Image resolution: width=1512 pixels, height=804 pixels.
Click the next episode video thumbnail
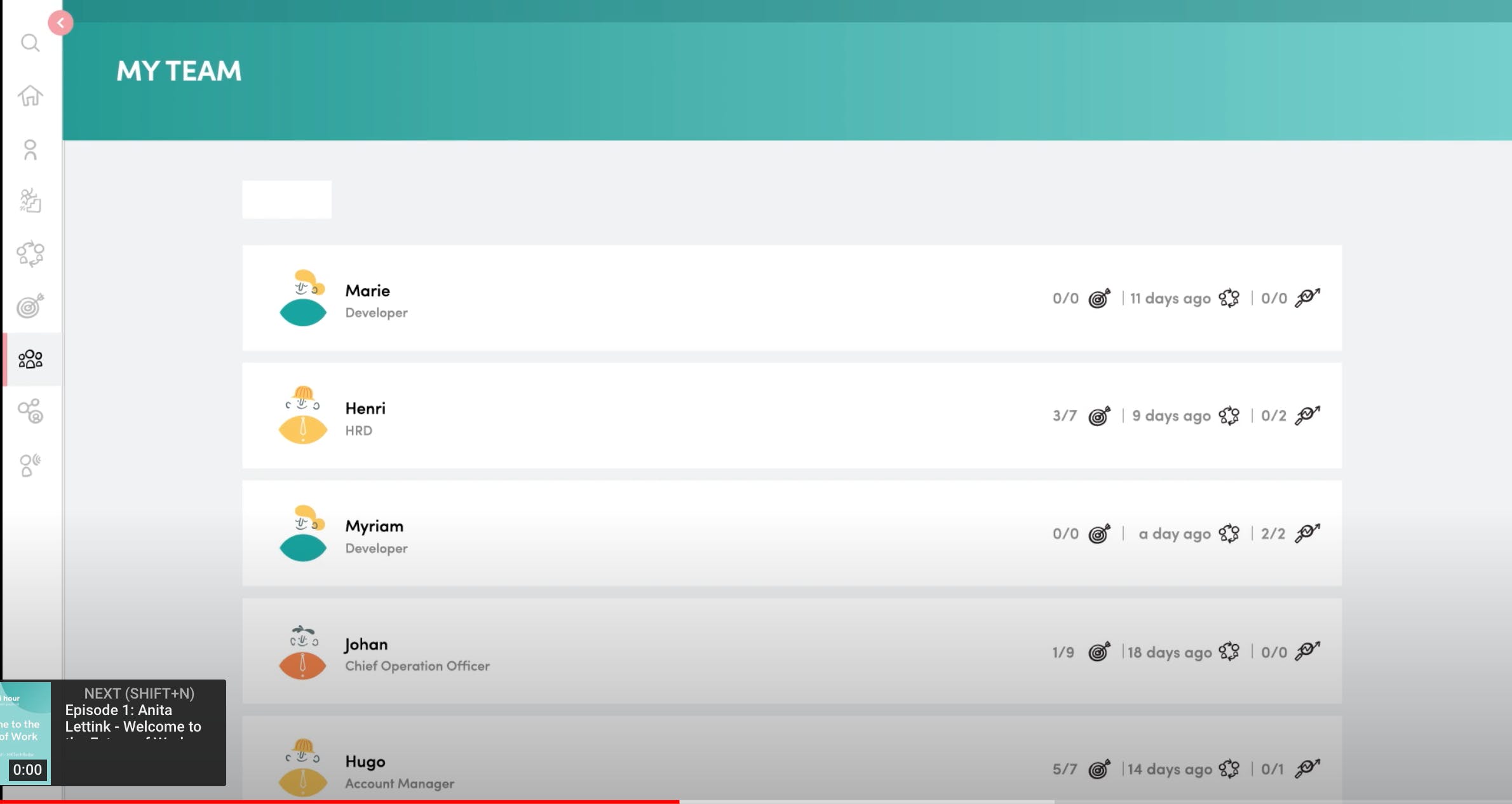[25, 732]
